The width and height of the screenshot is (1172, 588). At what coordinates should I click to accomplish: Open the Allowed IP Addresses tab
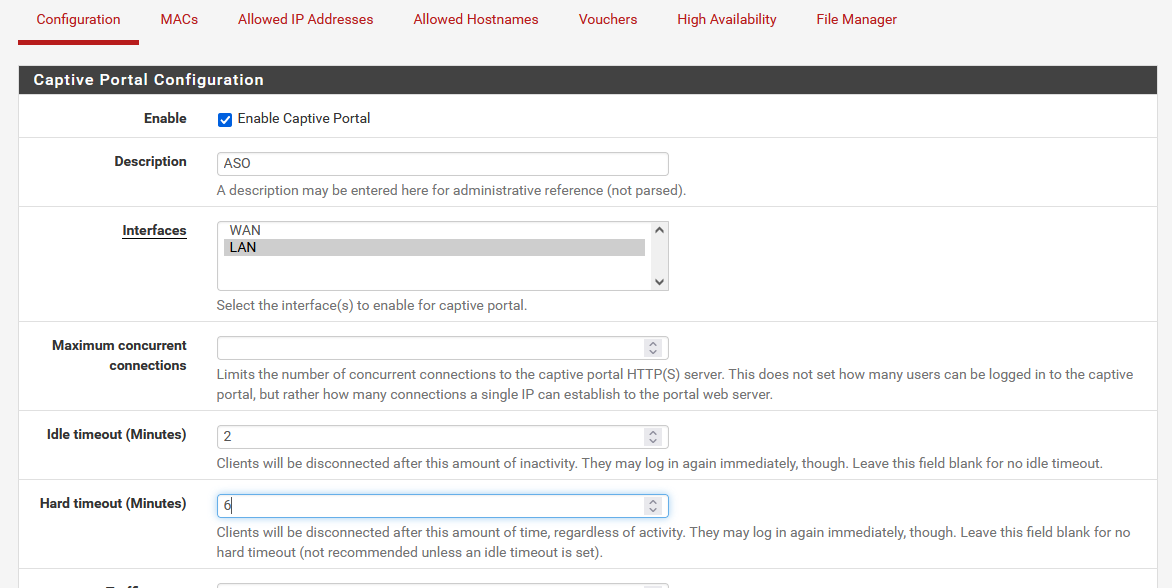(306, 19)
